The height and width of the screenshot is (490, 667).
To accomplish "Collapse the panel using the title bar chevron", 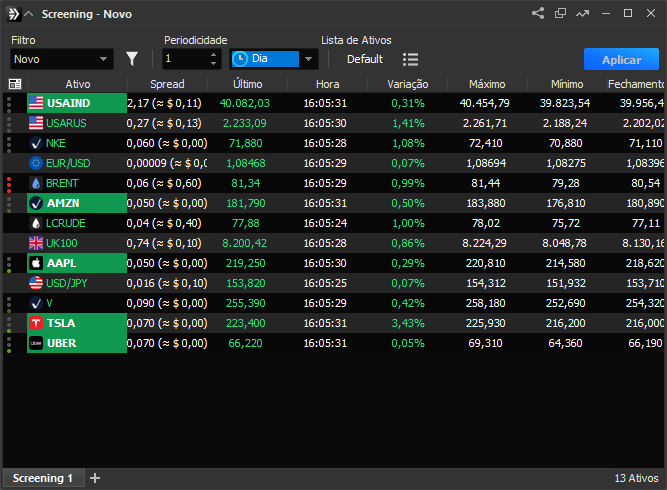I will pyautogui.click(x=28, y=14).
